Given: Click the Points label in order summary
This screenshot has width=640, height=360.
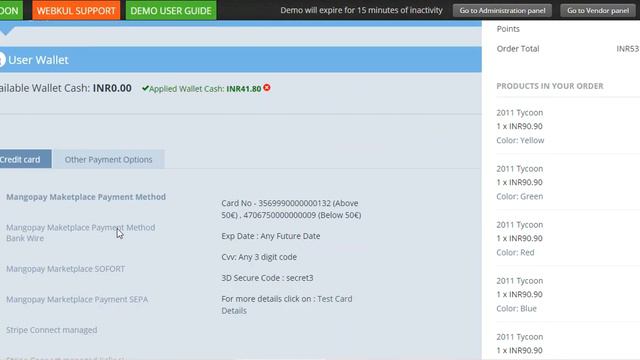Looking at the screenshot, I should (x=508, y=29).
